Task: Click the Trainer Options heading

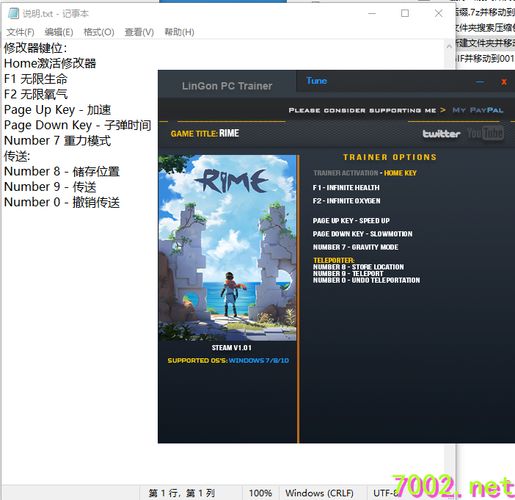Action: 390,157
